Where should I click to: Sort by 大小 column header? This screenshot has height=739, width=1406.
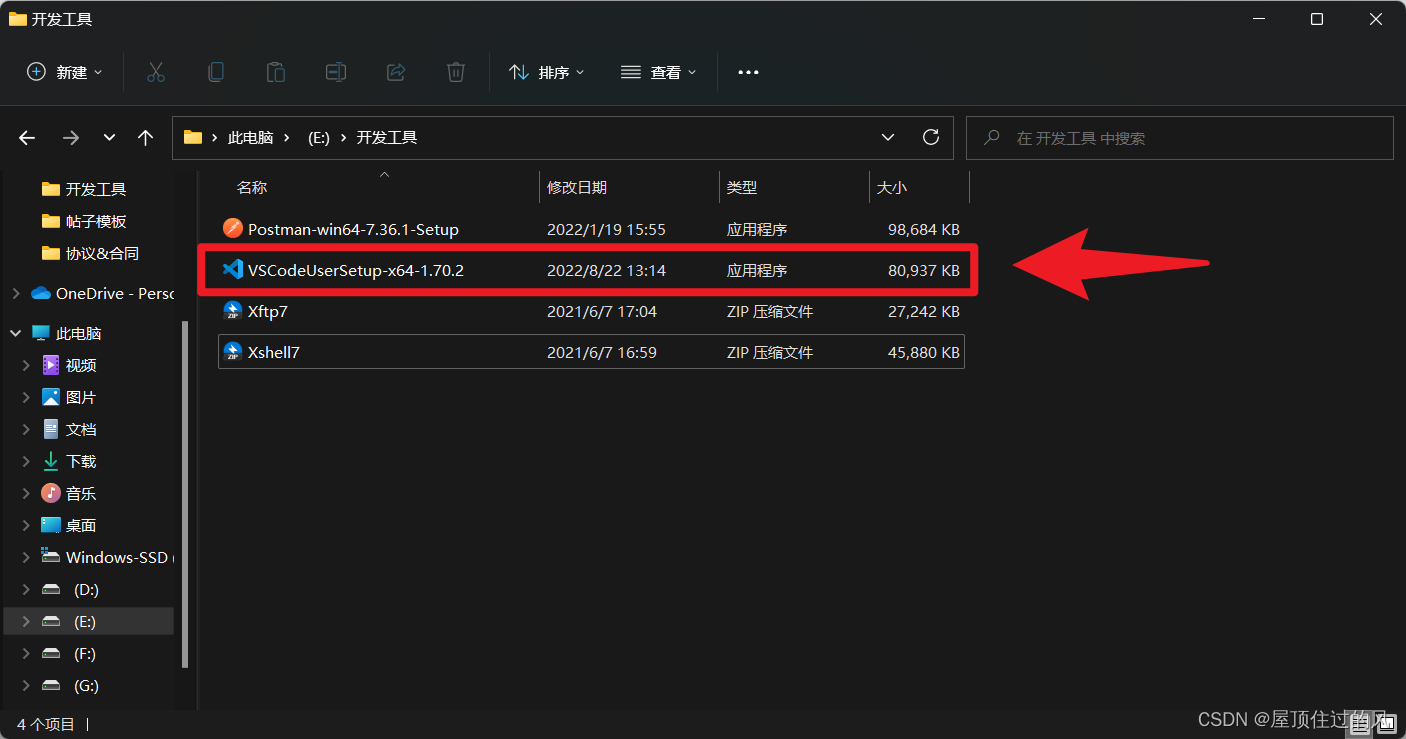pyautogui.click(x=892, y=187)
